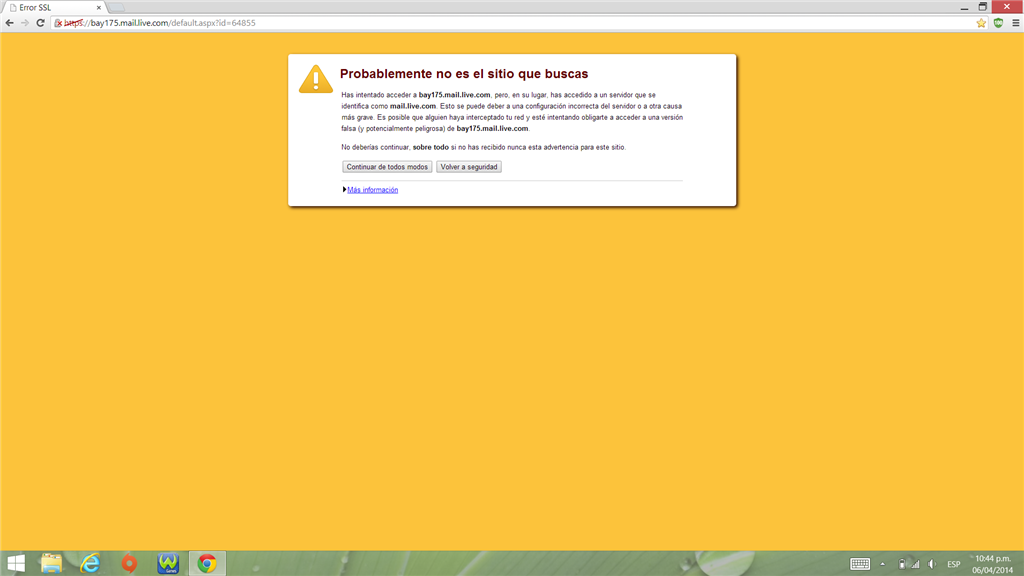The image size is (1024, 576).
Task: Open the orange taskbar app icon
Action: [x=129, y=563]
